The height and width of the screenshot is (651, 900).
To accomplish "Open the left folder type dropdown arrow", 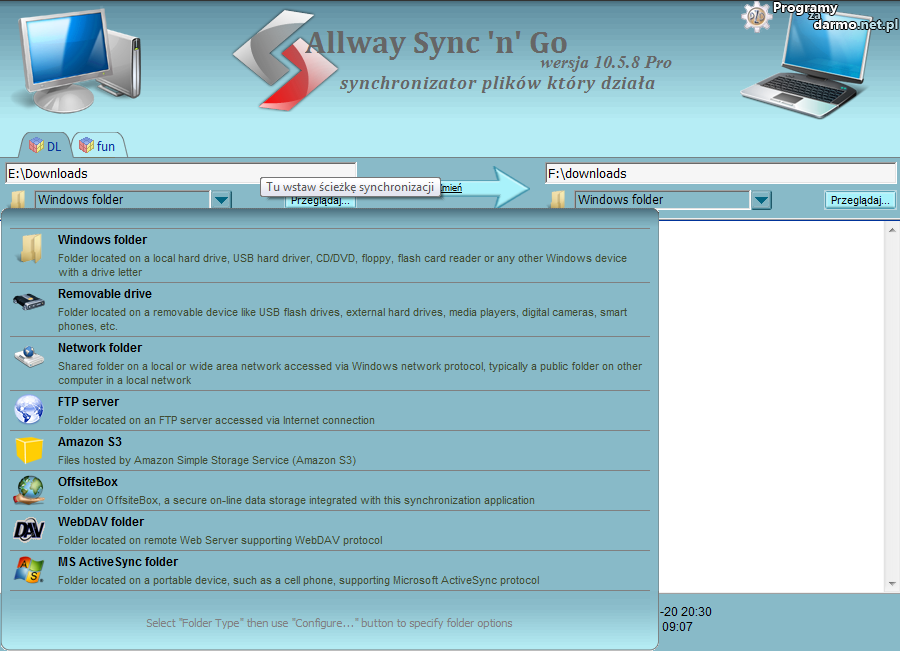I will click(x=221, y=200).
